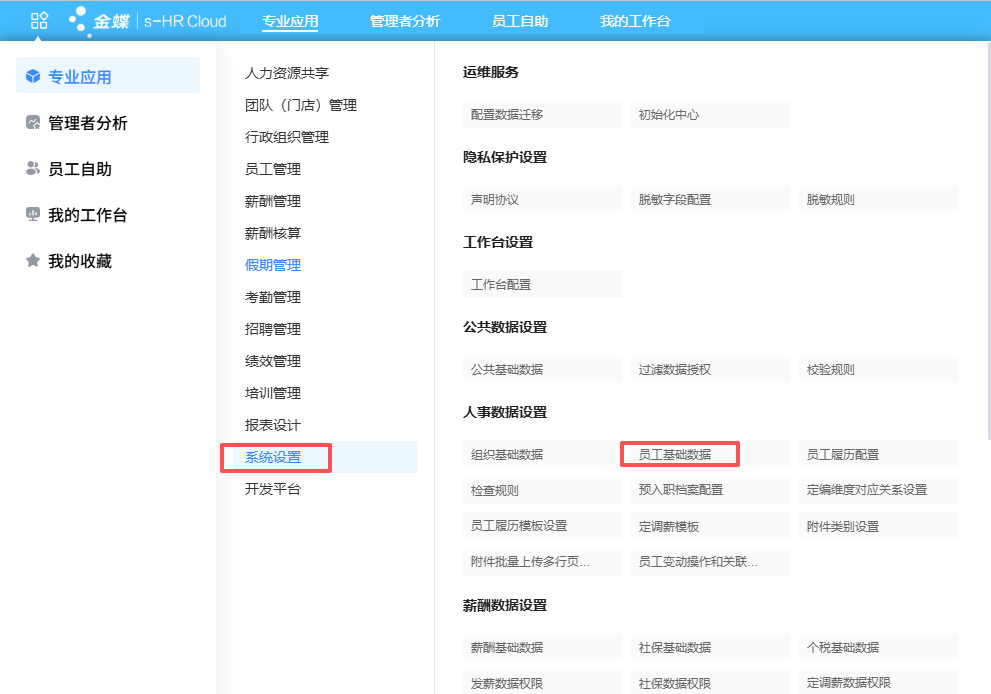The width and height of the screenshot is (991, 694).
Task: Open 公共基础数据 settings
Action: point(507,370)
